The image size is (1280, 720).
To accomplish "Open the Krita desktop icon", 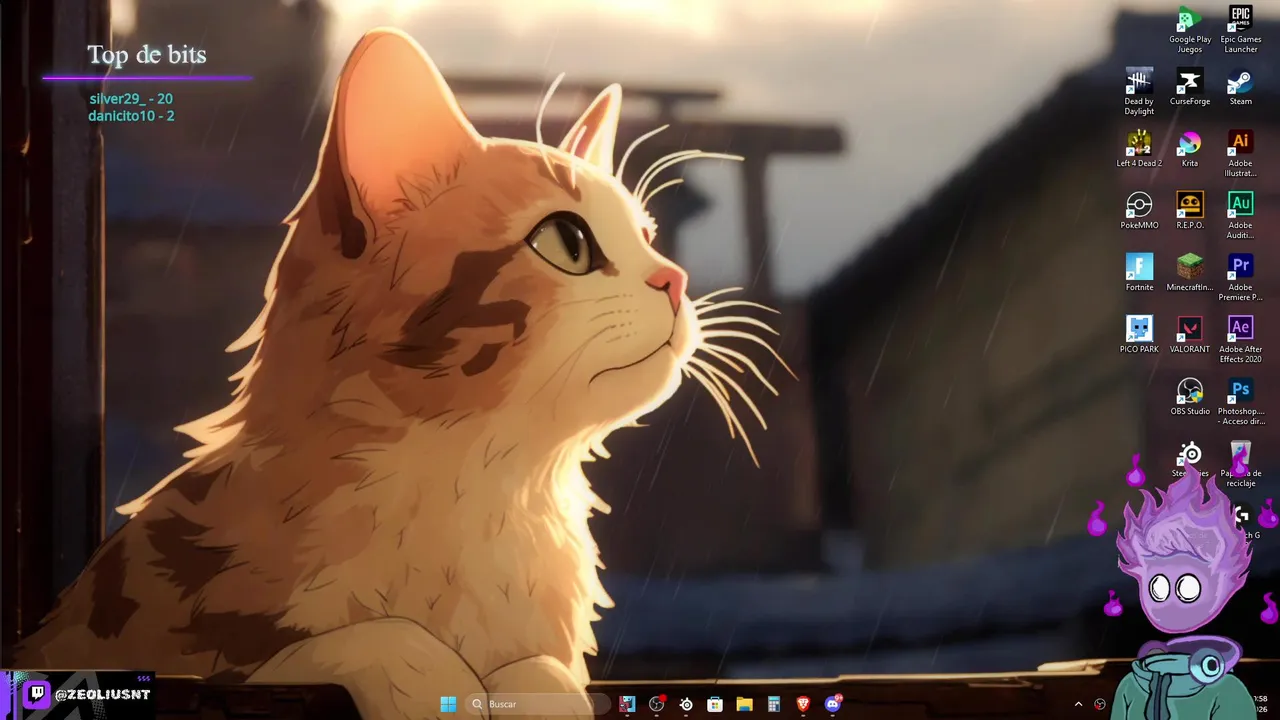I will [x=1189, y=149].
